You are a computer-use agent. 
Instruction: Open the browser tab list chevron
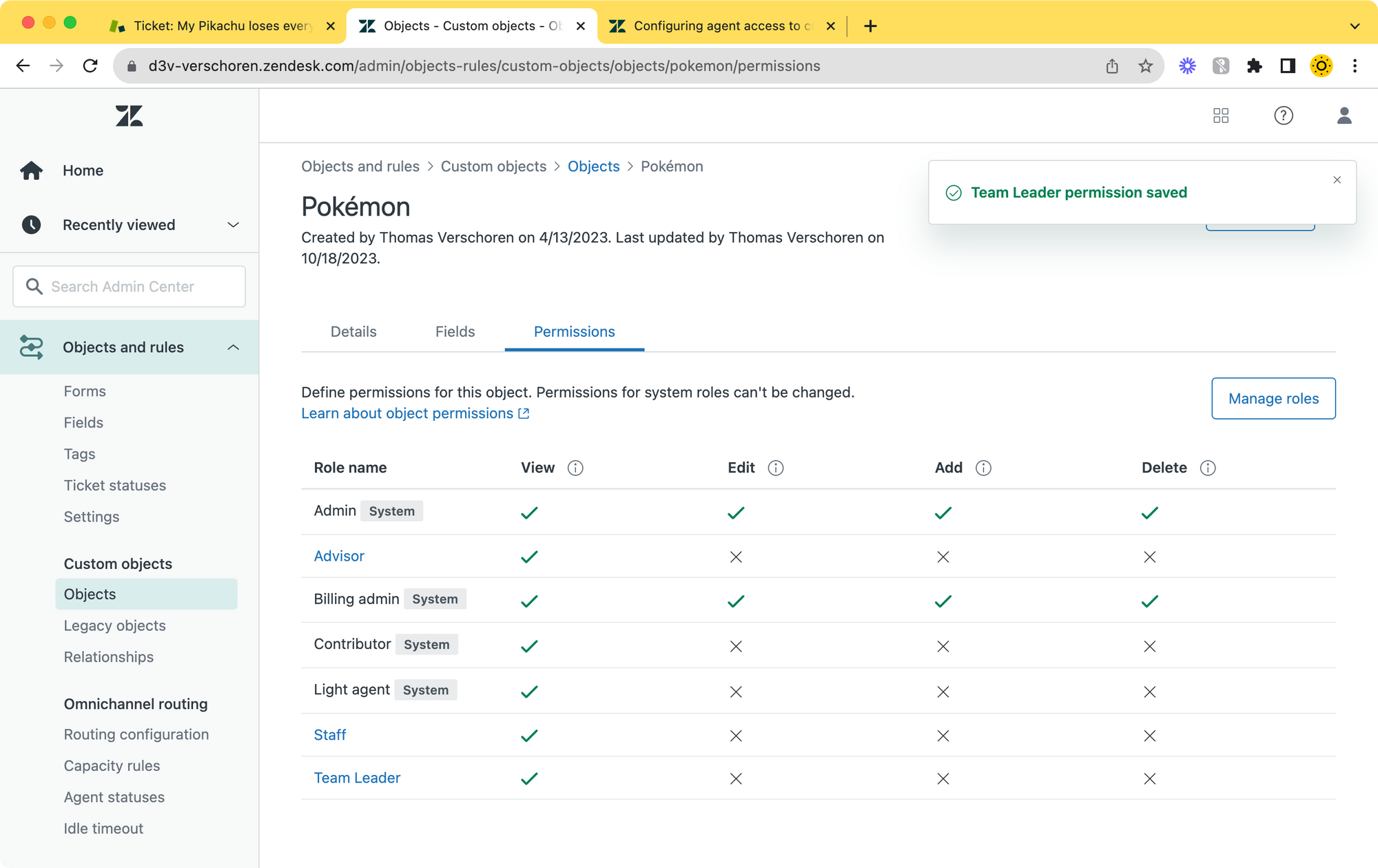(1355, 26)
